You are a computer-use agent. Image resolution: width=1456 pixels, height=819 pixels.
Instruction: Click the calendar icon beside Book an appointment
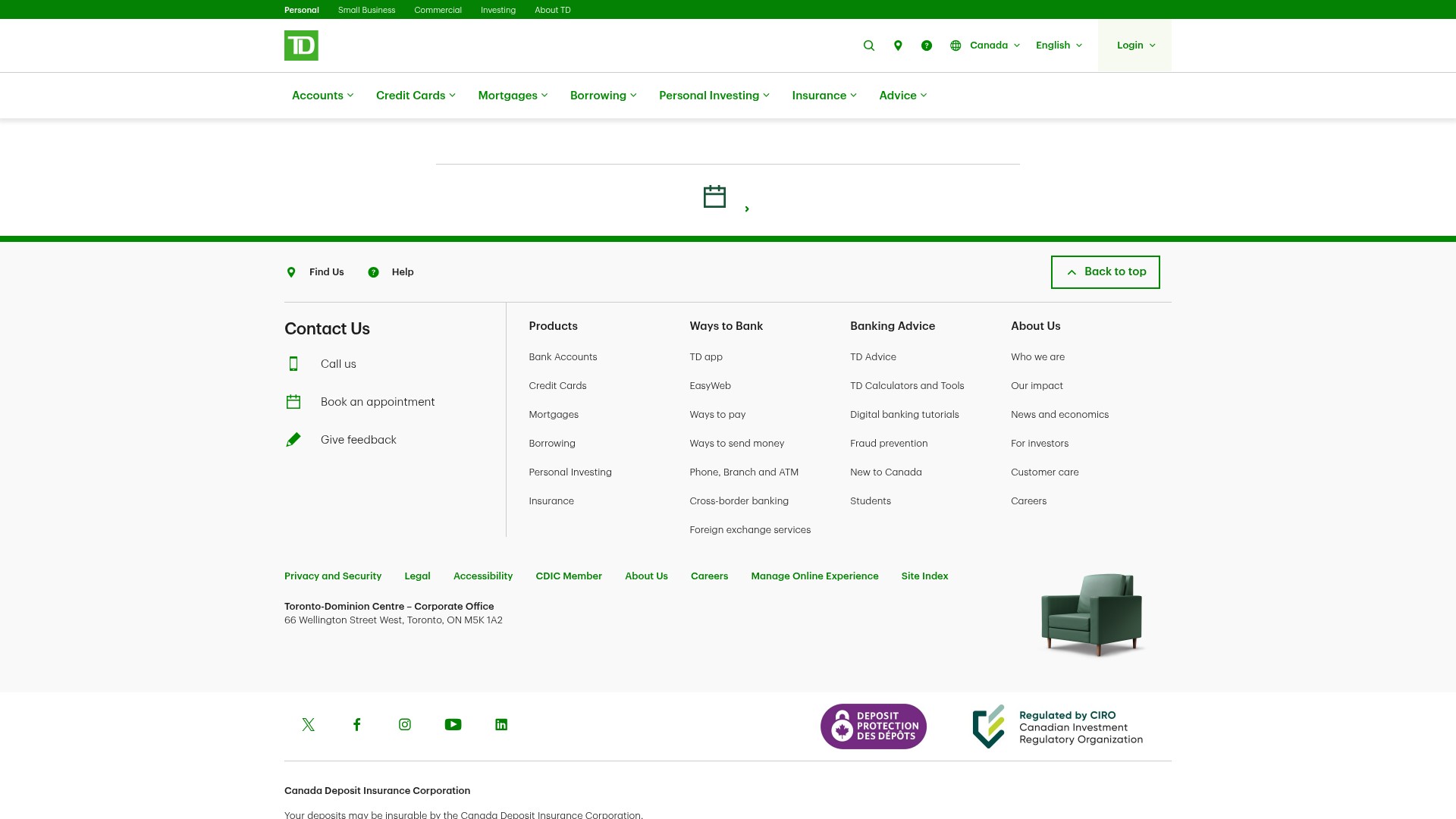coord(293,402)
